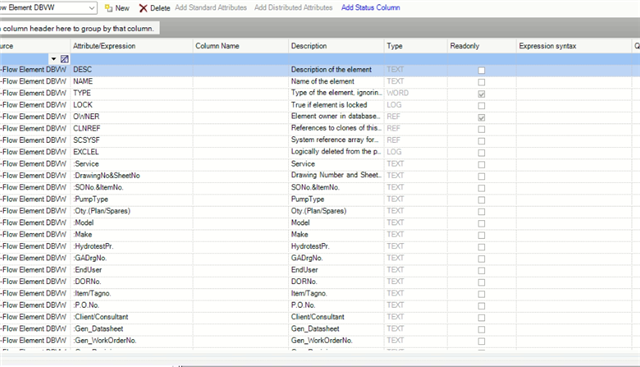The image size is (640, 367).
Task: Click 'Name of the element' description cell
Action: coord(336,82)
